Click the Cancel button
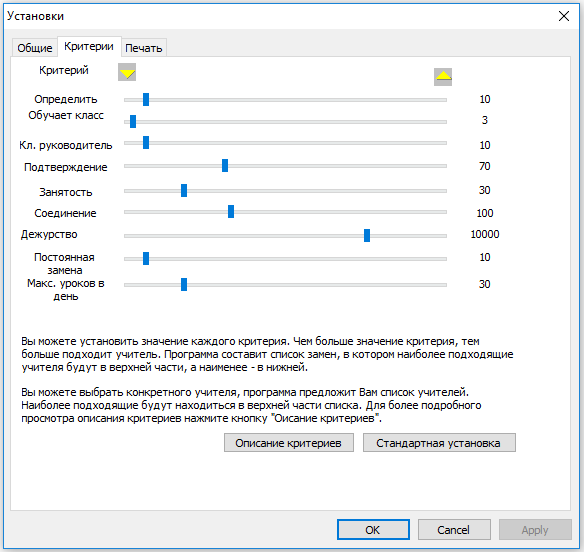Screen dimensions: 584x552 pyautogui.click(x=454, y=529)
